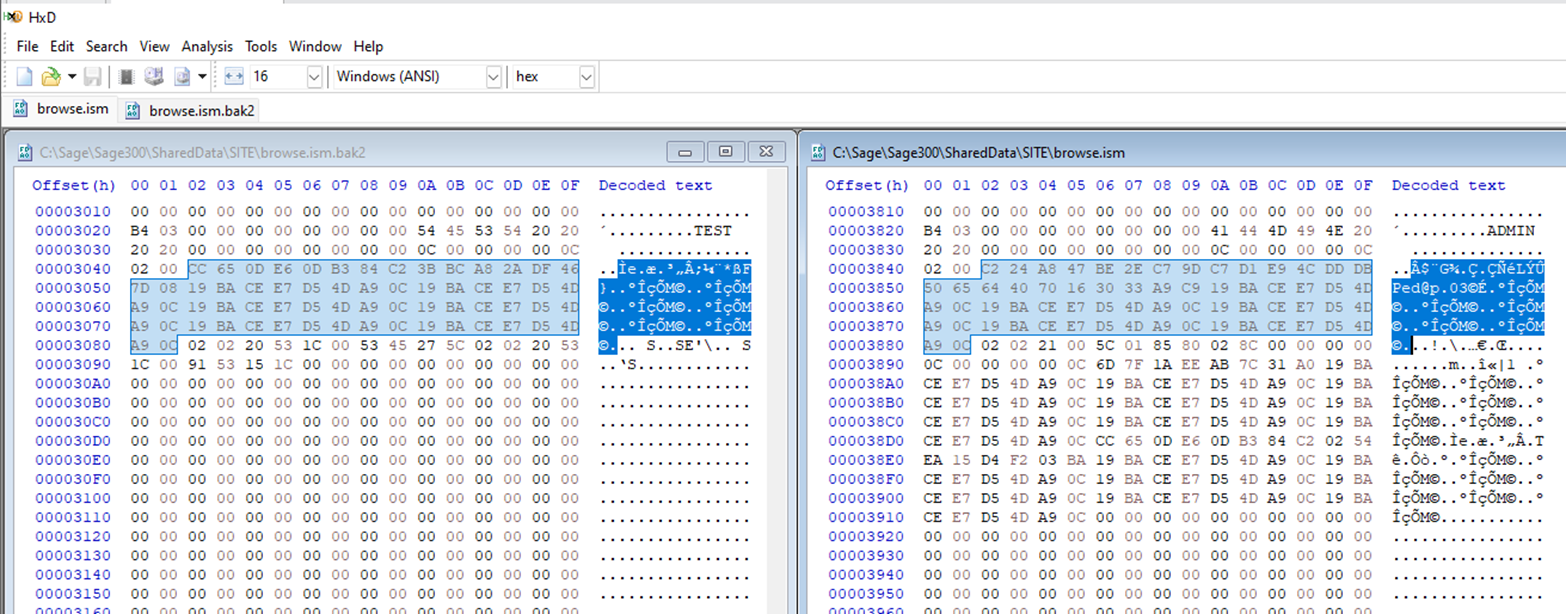Click the Open file folder icon

click(50, 77)
